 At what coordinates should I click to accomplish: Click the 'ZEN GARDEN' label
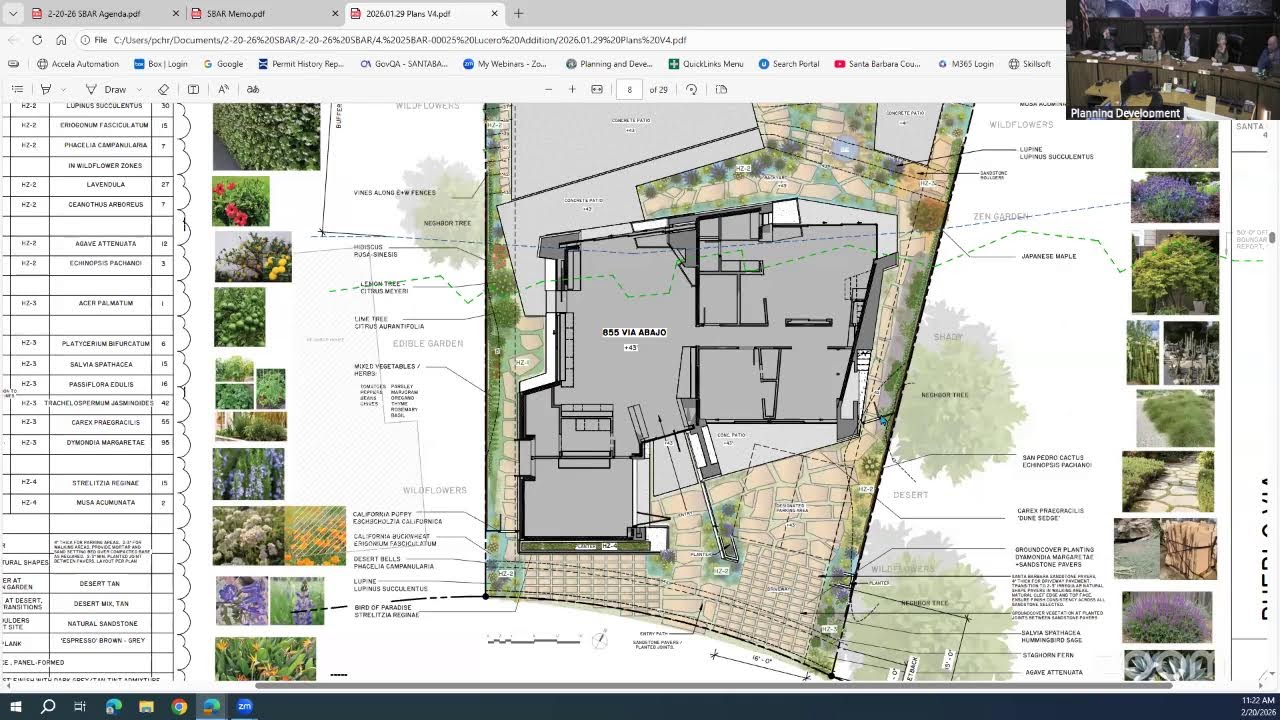[x=1001, y=216]
